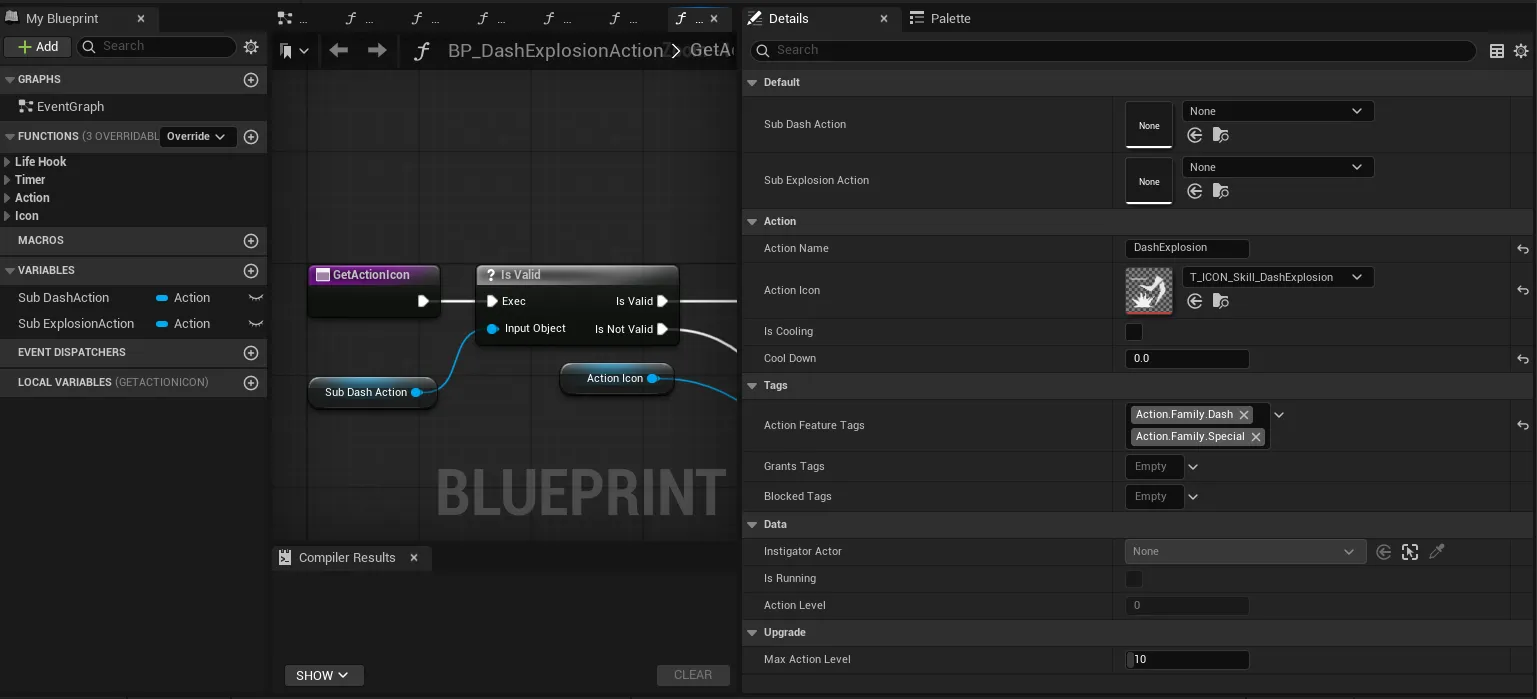This screenshot has height=699, width=1537.
Task: Click the back navigation arrow in graph toolbar
Action: click(x=338, y=49)
